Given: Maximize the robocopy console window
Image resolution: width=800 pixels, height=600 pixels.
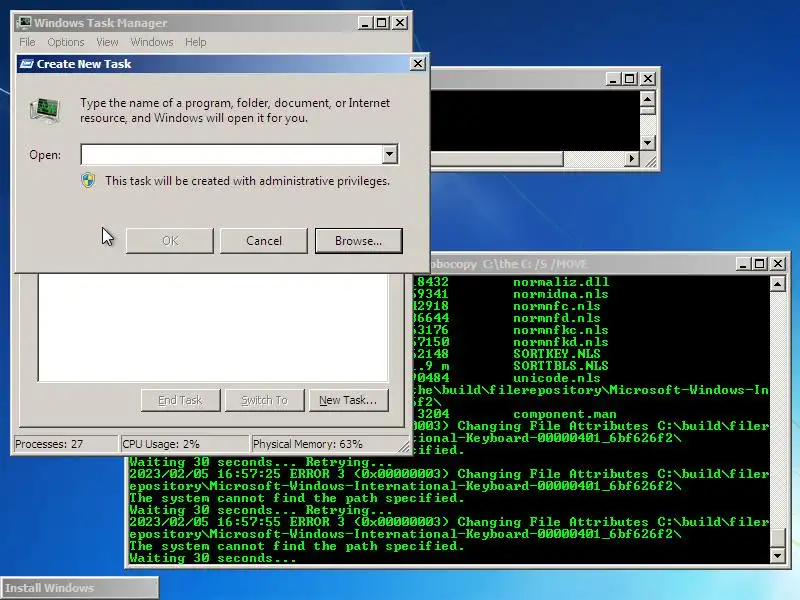Looking at the screenshot, I should (x=760, y=264).
